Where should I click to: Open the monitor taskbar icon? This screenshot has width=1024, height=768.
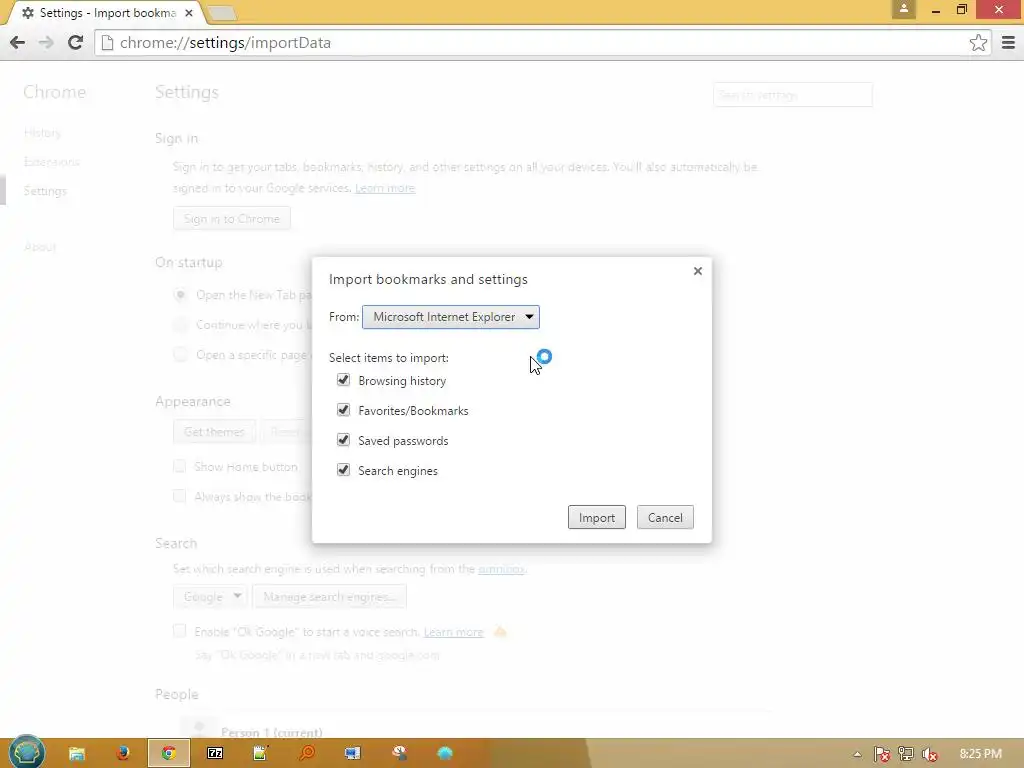[x=353, y=754]
